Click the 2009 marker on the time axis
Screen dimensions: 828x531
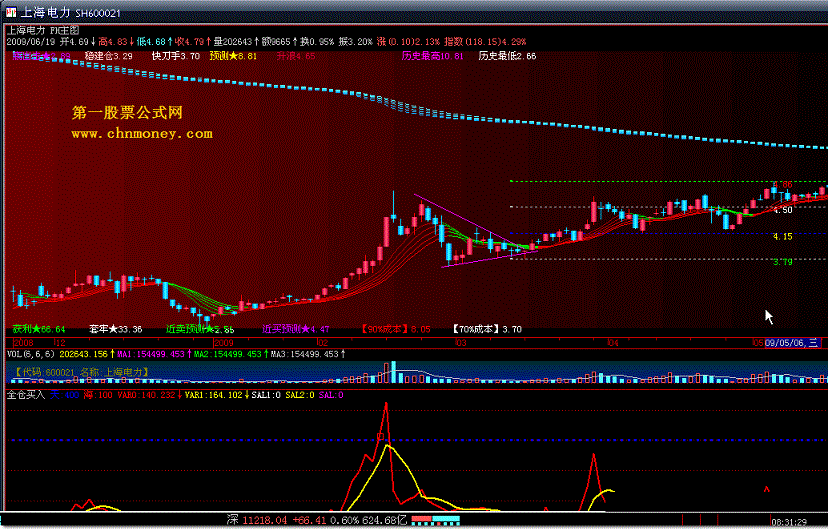click(x=223, y=343)
